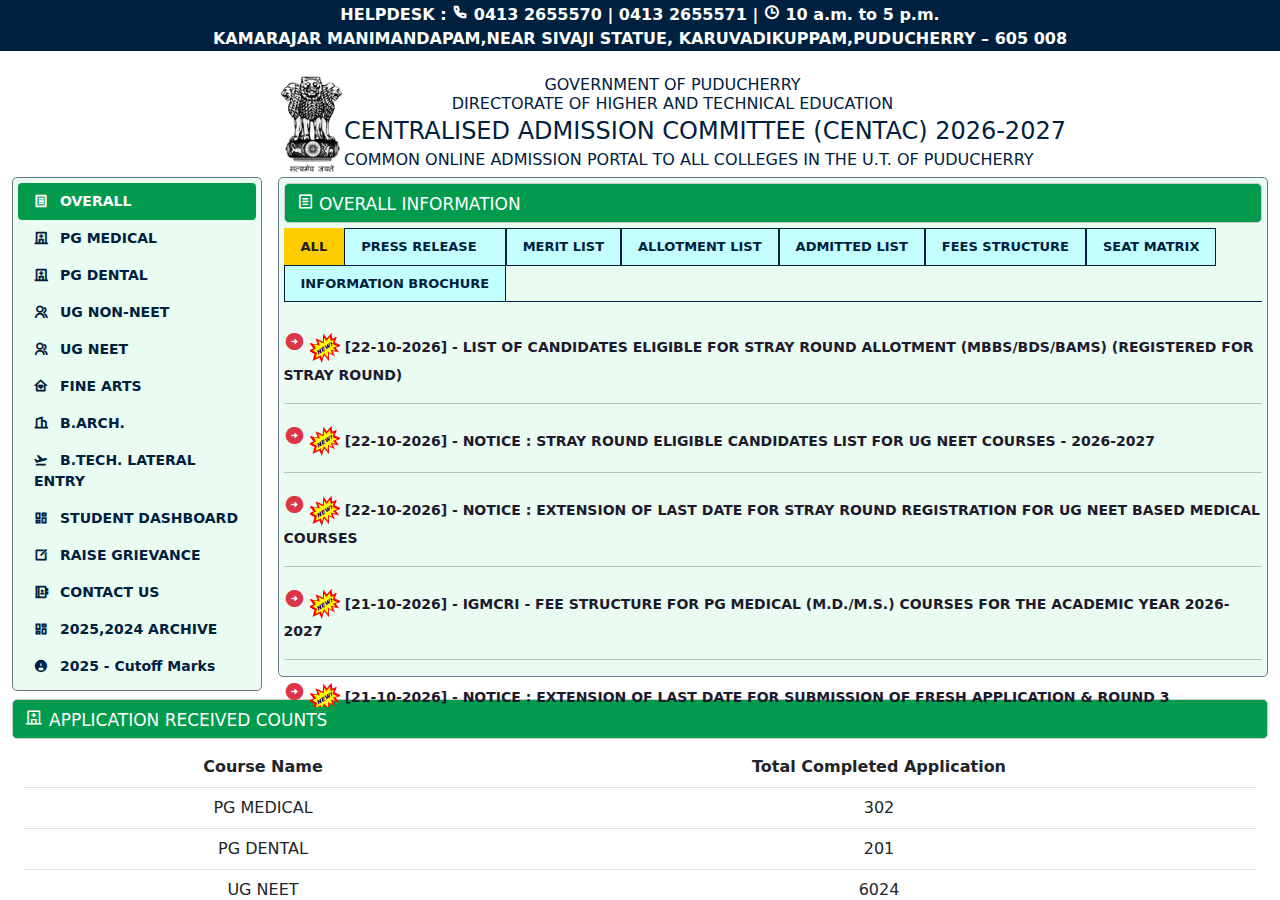The image size is (1280, 900).
Task: Open the SEAT MATRIX tab
Action: [x=1151, y=247]
